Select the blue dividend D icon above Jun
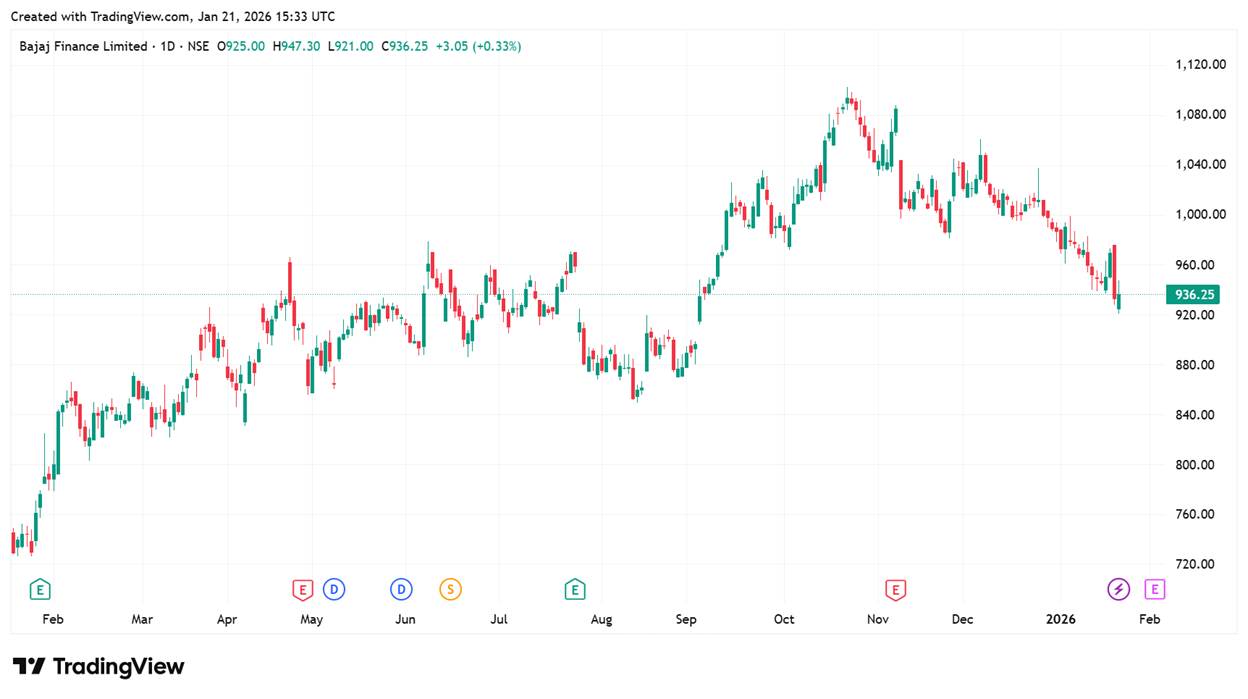 [401, 590]
